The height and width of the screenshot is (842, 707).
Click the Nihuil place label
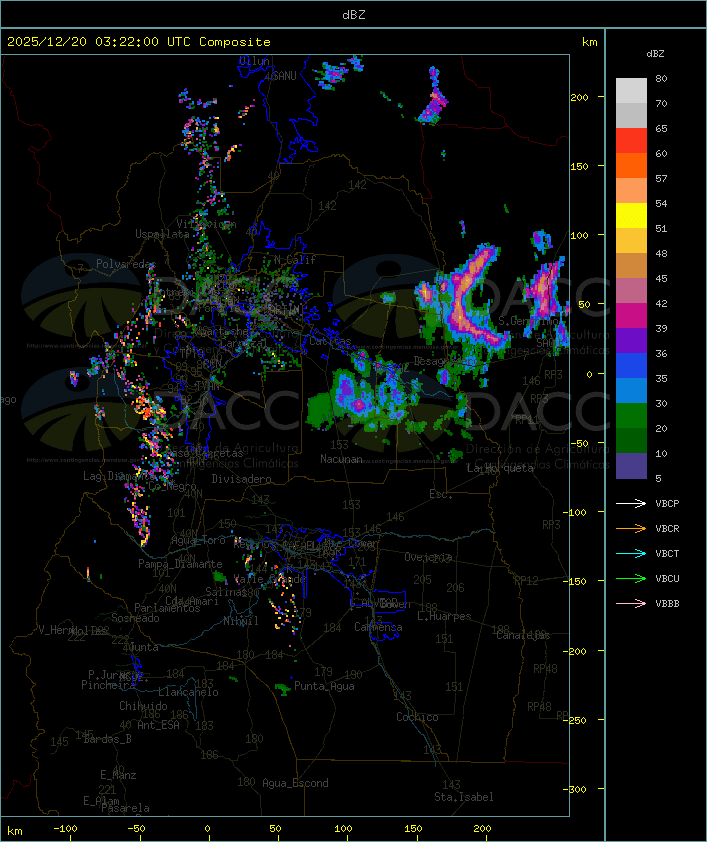coord(241,621)
